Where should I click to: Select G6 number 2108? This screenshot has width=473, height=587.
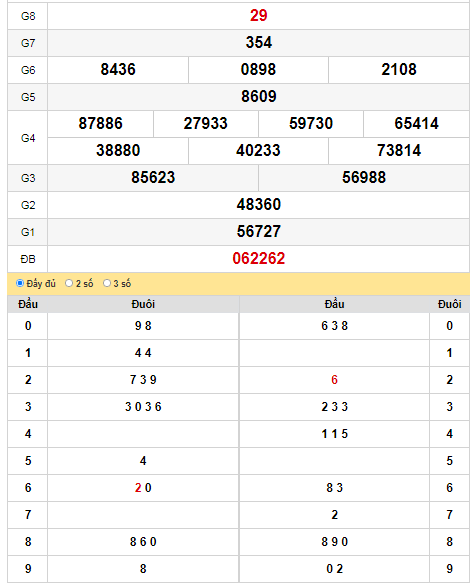pos(399,70)
